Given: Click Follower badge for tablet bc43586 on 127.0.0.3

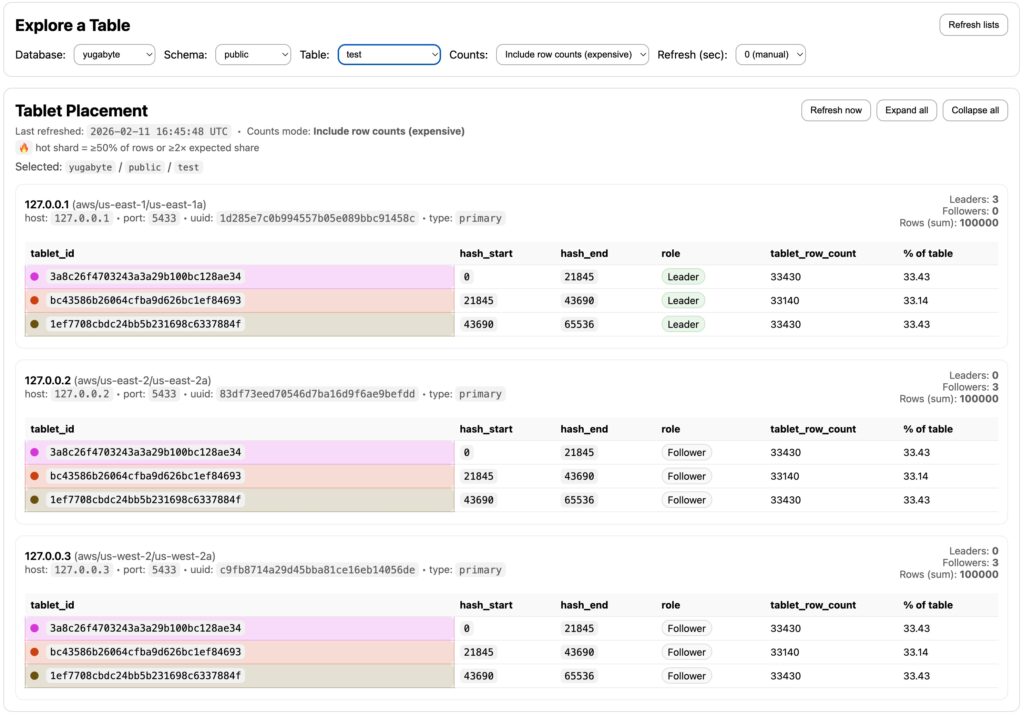Looking at the screenshot, I should pyautogui.click(x=686, y=652).
